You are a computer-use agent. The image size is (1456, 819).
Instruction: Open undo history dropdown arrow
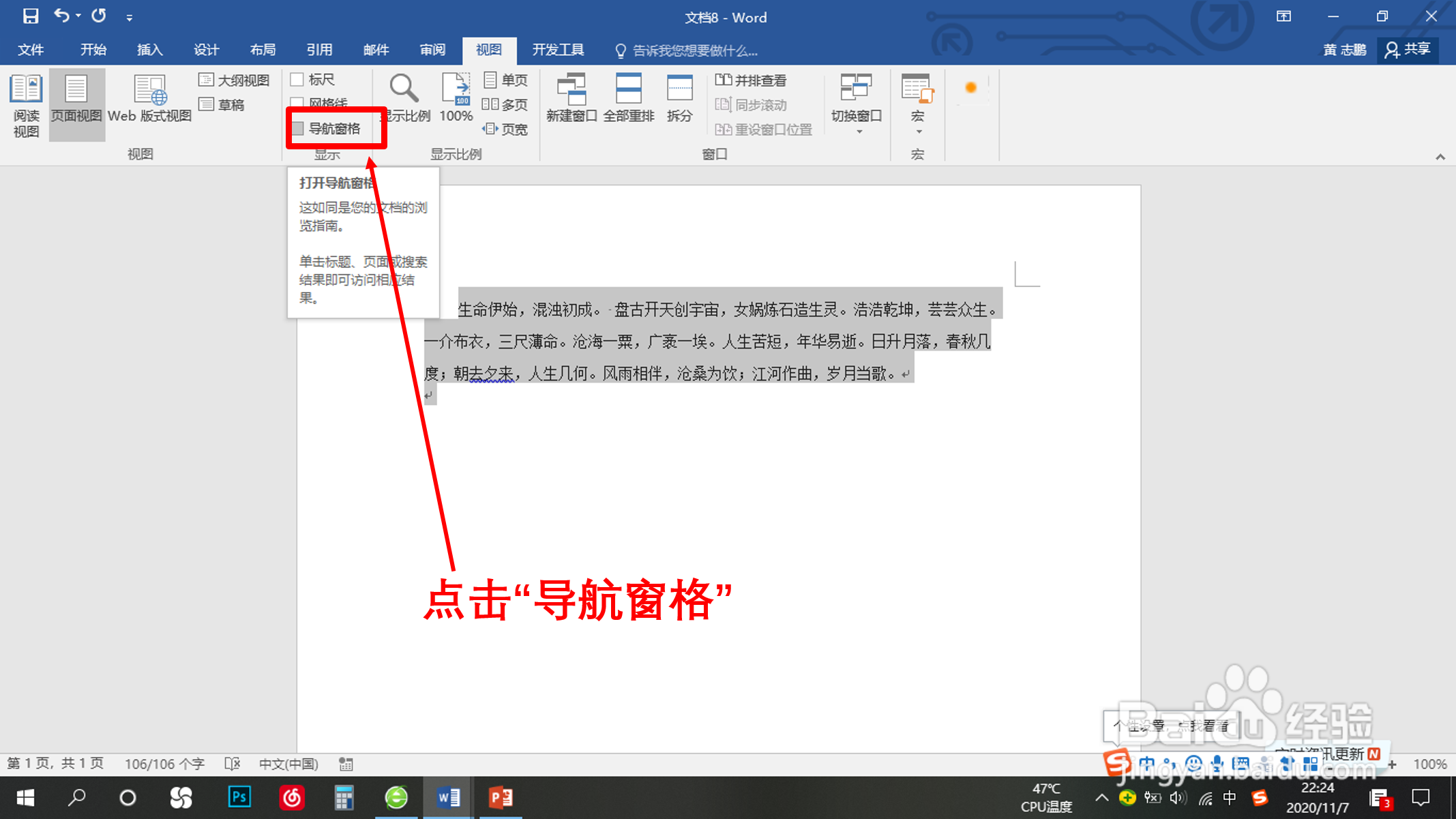(78, 16)
